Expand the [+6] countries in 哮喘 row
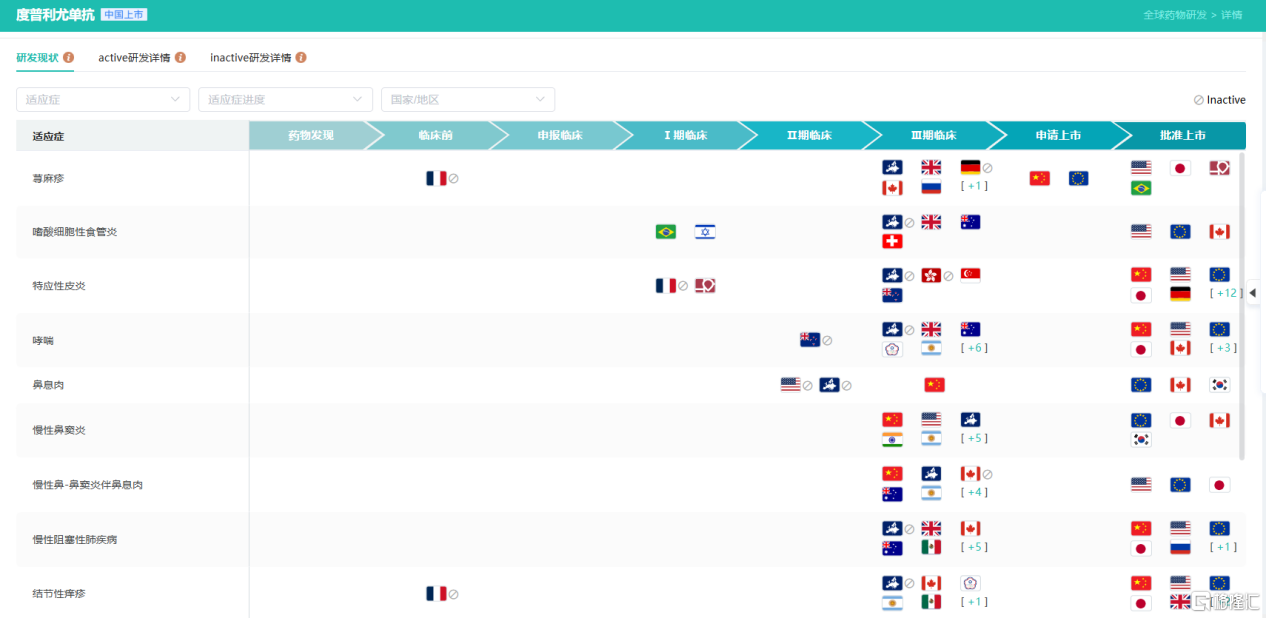This screenshot has height=618, width=1266. point(974,348)
